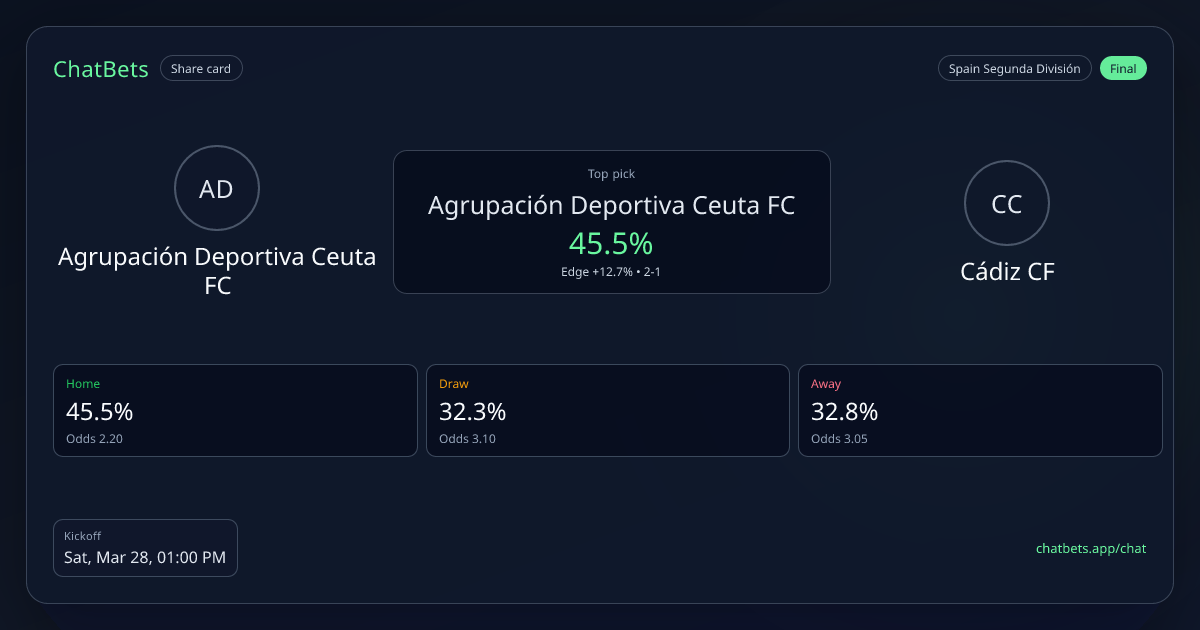This screenshot has width=1200, height=630.
Task: Click the green 45.5% top pick percentage
Action: coord(611,243)
